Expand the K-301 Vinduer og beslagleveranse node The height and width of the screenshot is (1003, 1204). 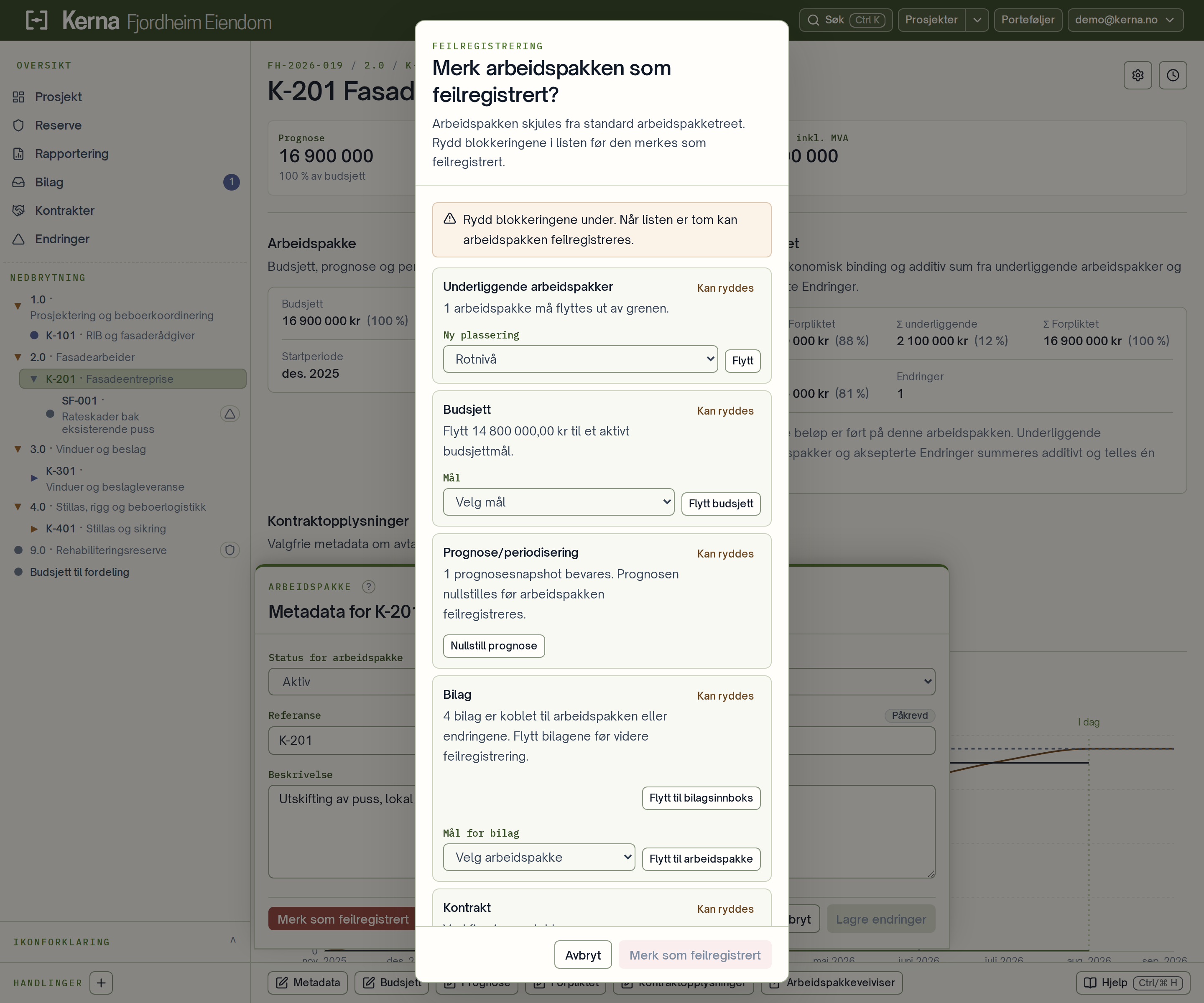click(x=34, y=478)
